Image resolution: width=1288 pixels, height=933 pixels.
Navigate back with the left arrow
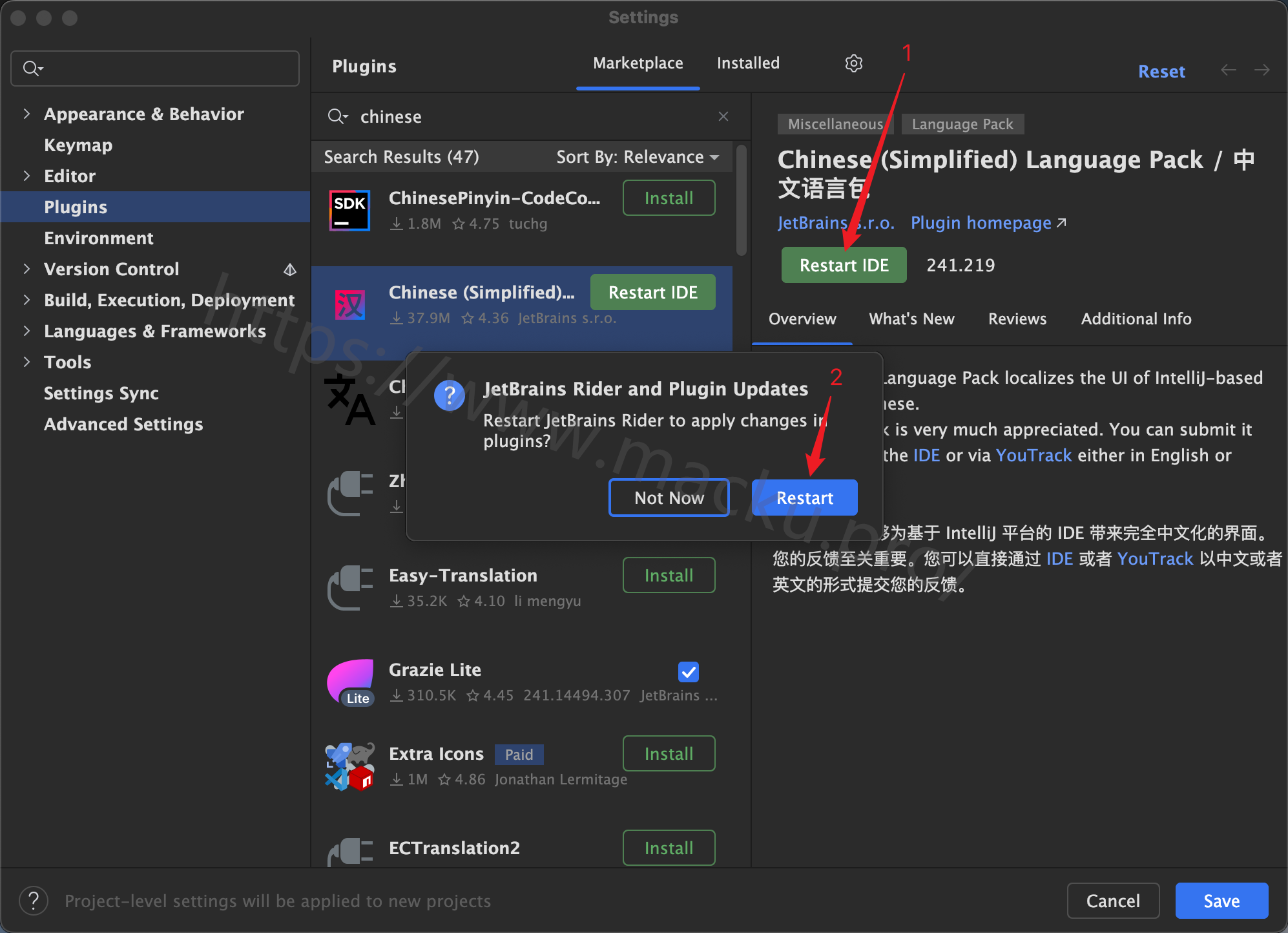click(1229, 70)
